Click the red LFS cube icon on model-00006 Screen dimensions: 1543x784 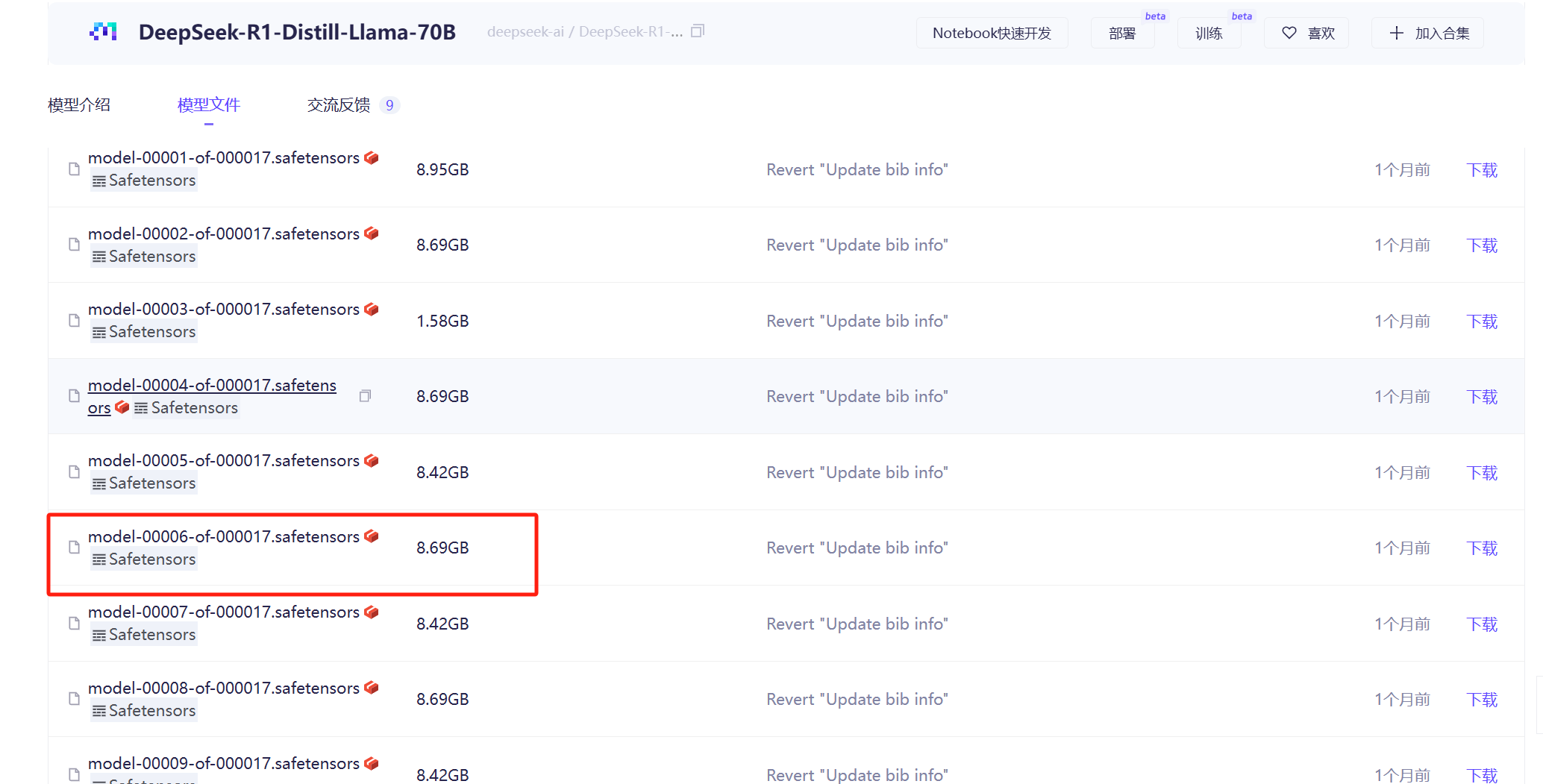372,536
